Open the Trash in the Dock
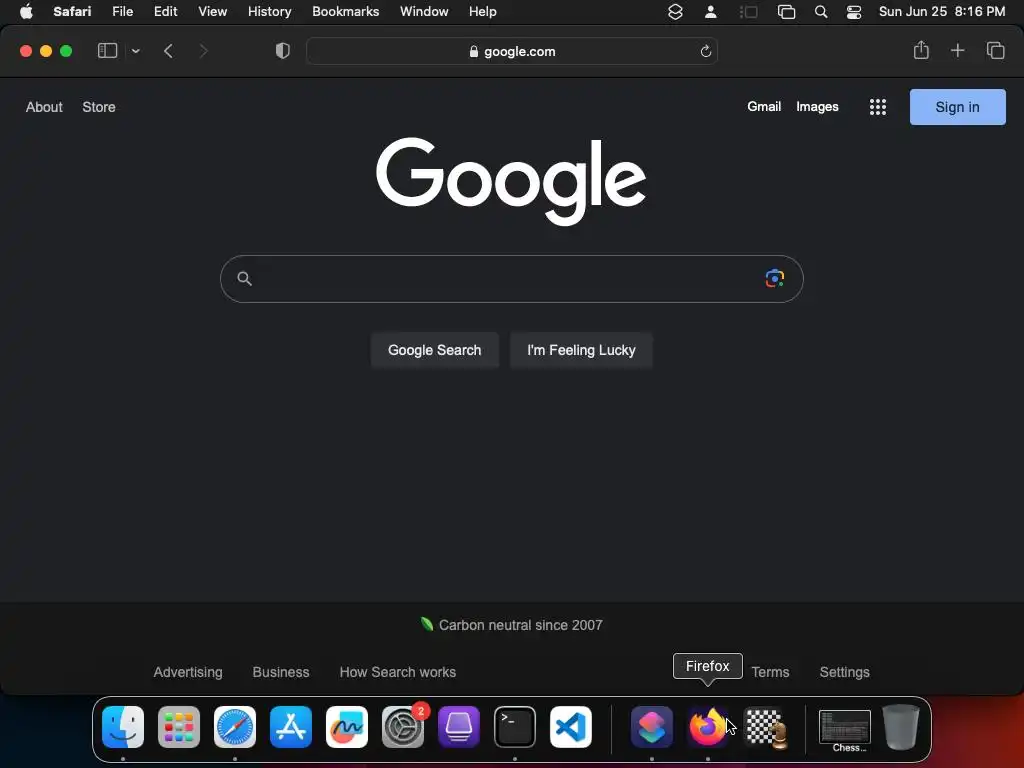 (901, 727)
